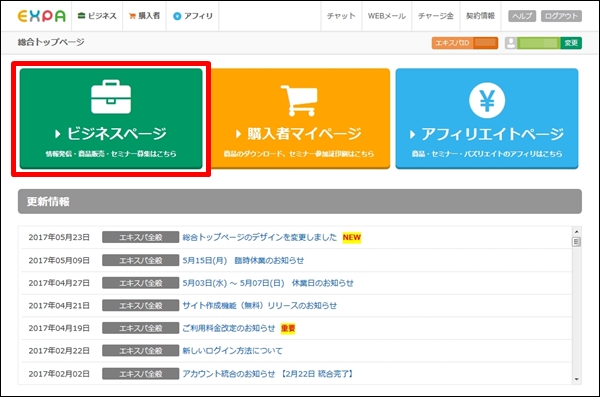Open アカウント統合のお知らせ link
This screenshot has height=397, width=600.
click(268, 374)
